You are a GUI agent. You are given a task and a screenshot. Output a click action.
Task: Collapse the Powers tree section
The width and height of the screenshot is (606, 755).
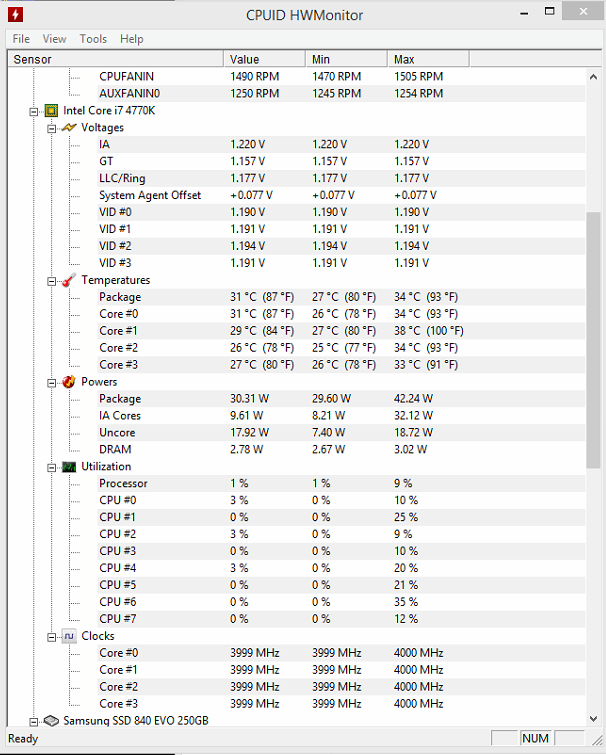[52, 383]
